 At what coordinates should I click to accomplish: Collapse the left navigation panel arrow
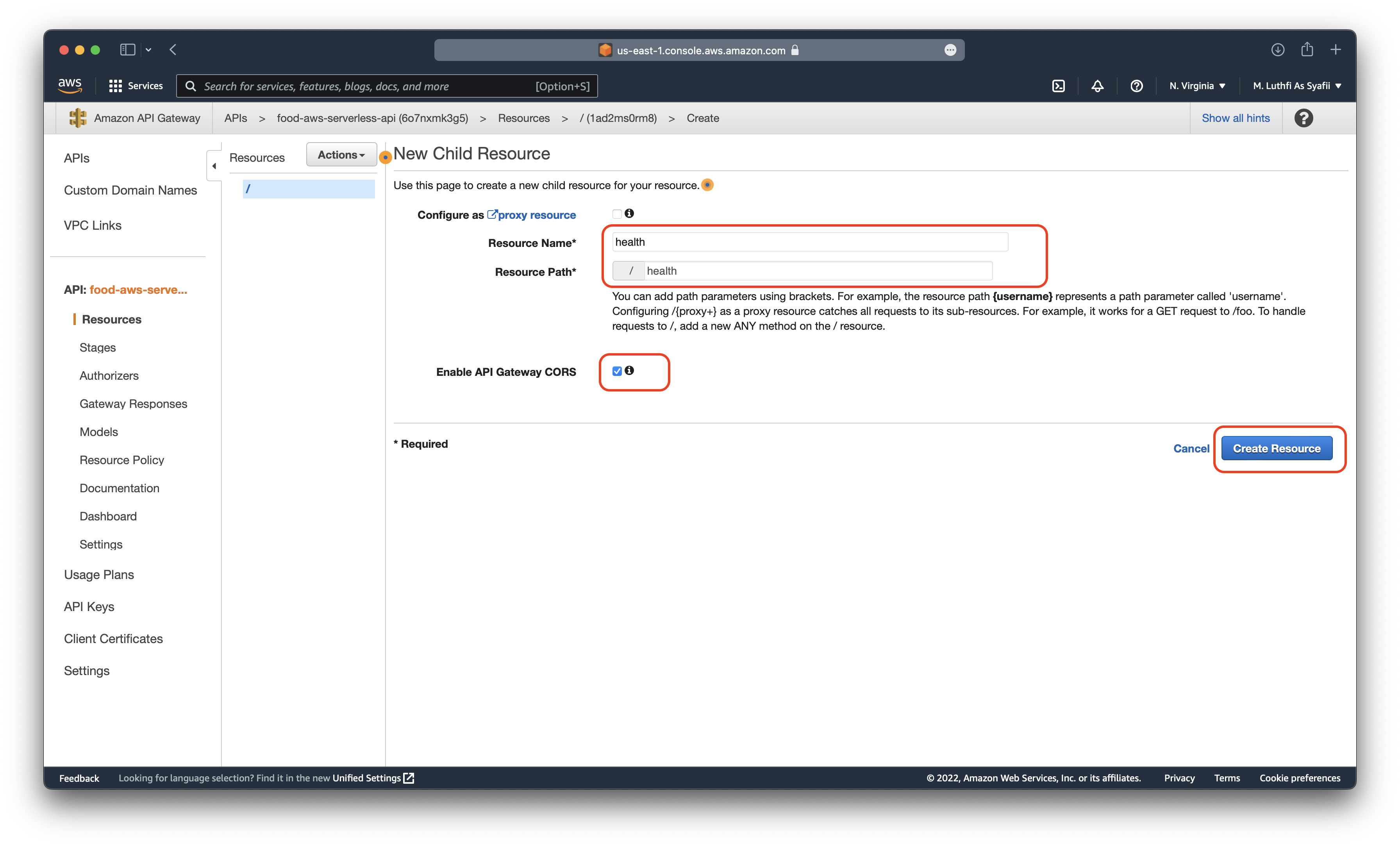point(214,166)
